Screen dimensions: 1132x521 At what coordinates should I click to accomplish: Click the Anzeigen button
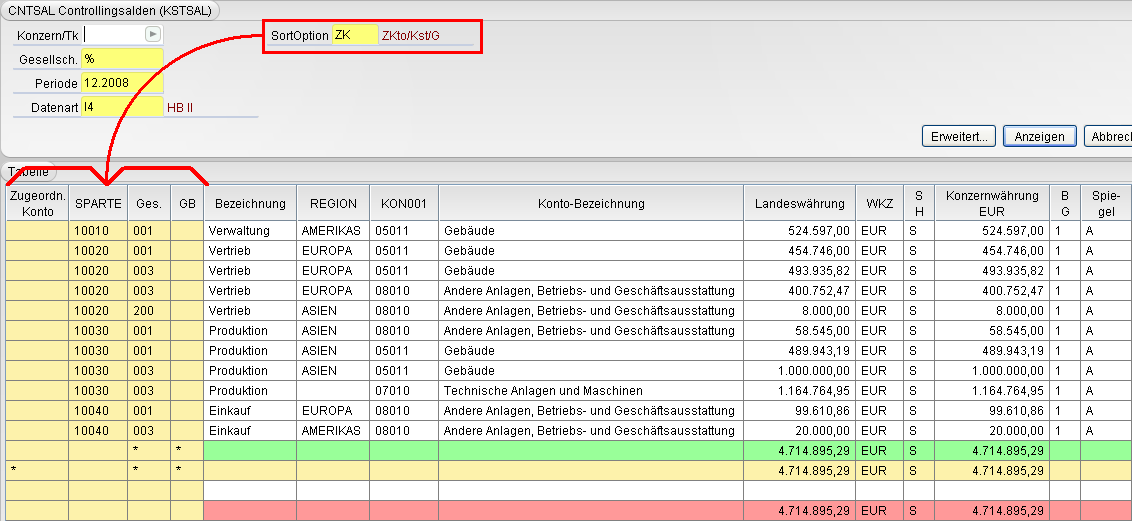1039,136
